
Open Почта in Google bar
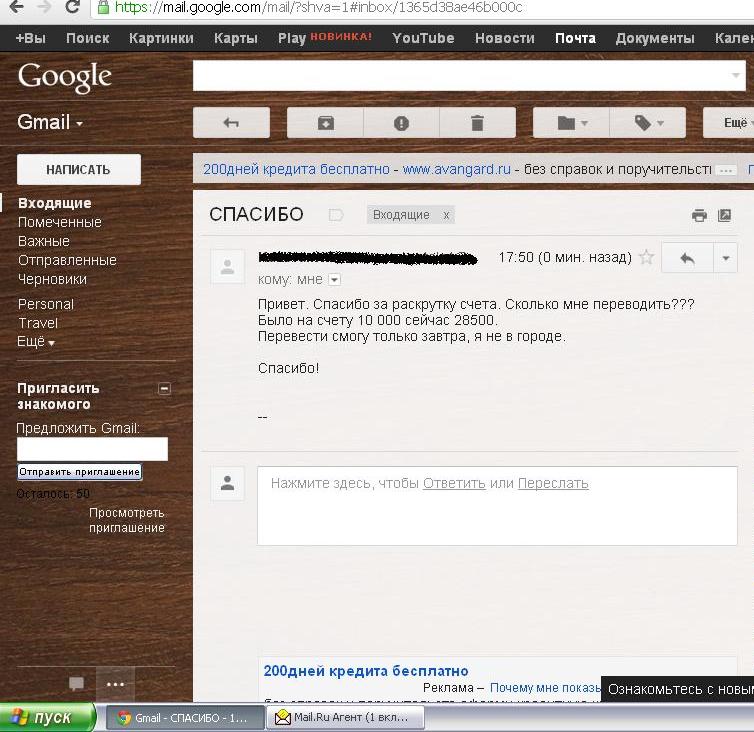pos(575,38)
